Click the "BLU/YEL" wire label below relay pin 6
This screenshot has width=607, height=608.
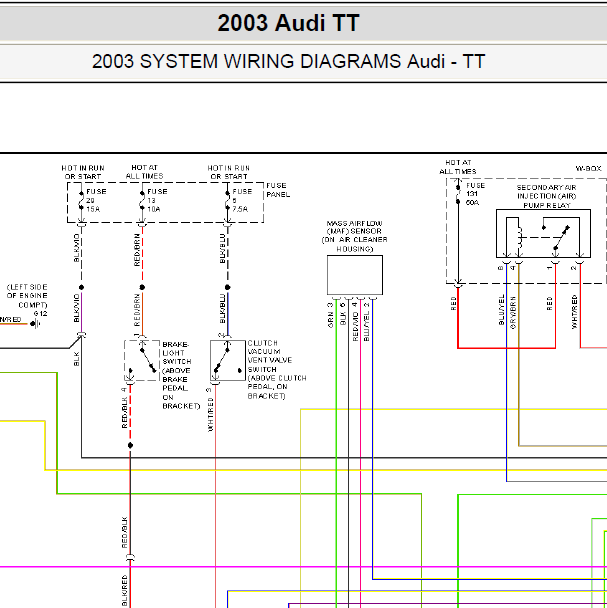[x=501, y=309]
